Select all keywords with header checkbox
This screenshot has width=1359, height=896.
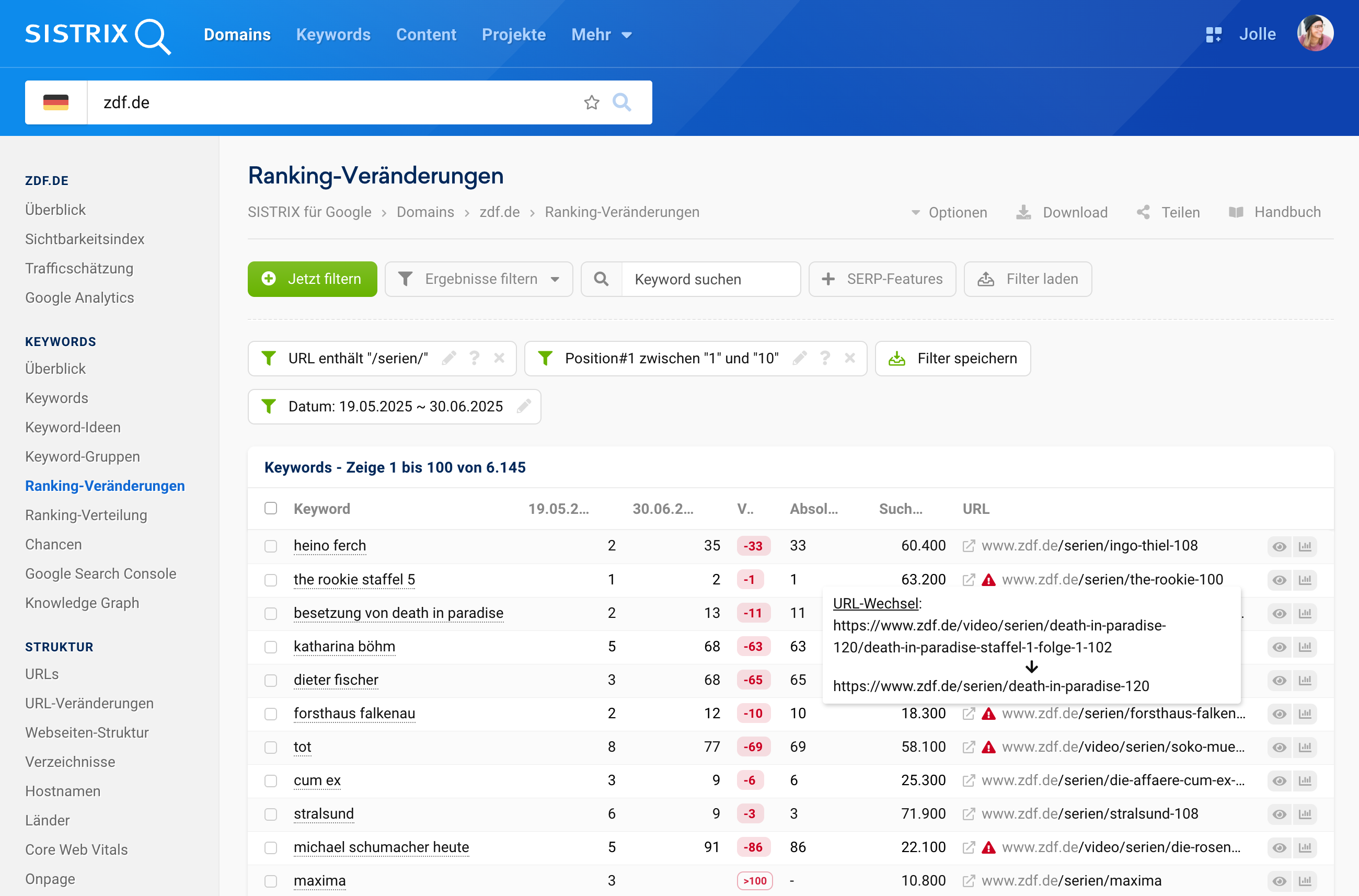271,509
